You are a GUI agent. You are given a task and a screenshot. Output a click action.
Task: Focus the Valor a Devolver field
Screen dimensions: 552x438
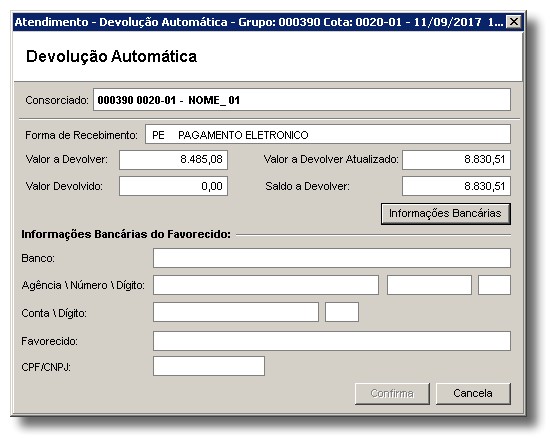(173, 160)
